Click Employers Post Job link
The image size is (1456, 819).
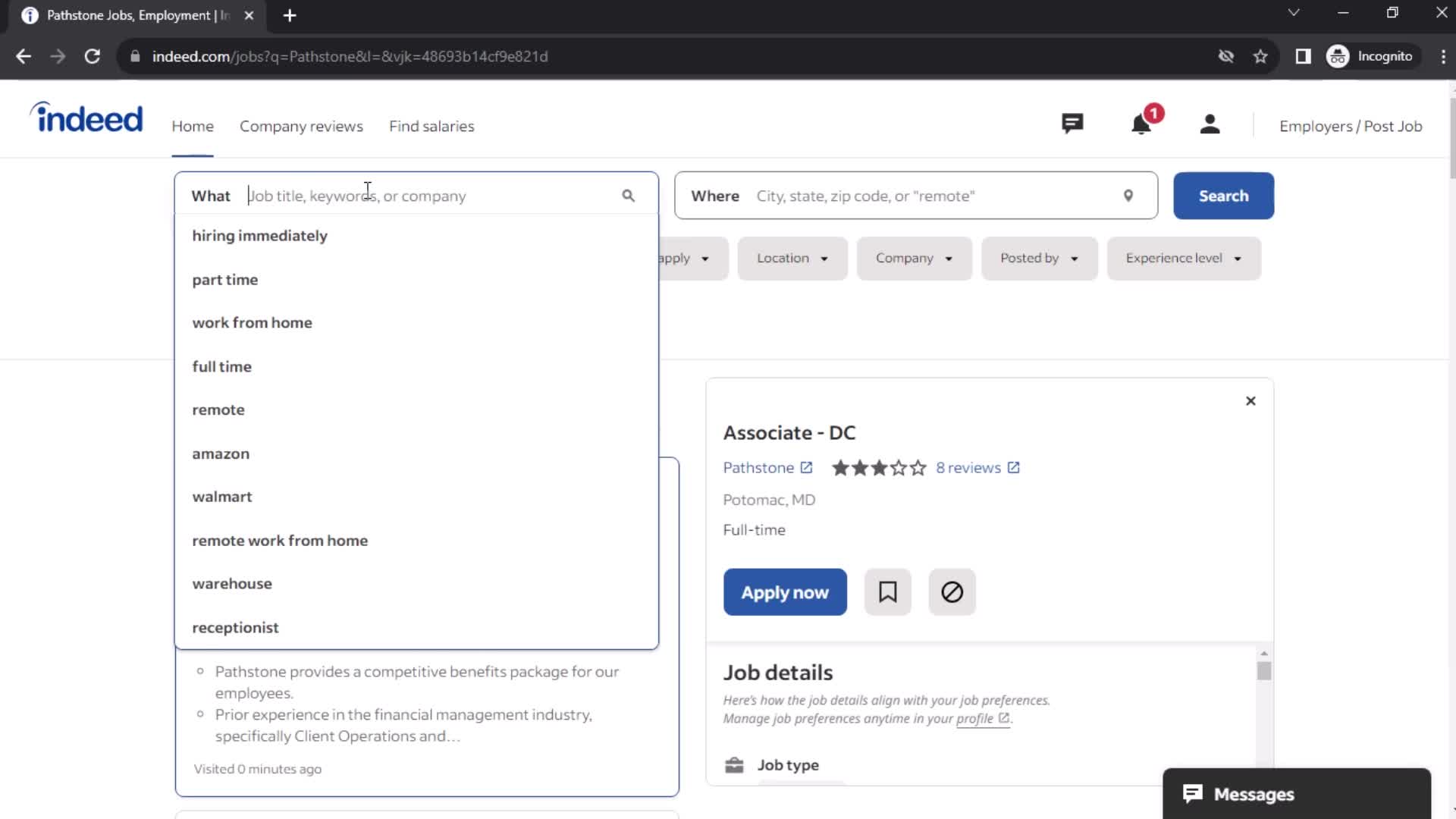coord(1351,125)
